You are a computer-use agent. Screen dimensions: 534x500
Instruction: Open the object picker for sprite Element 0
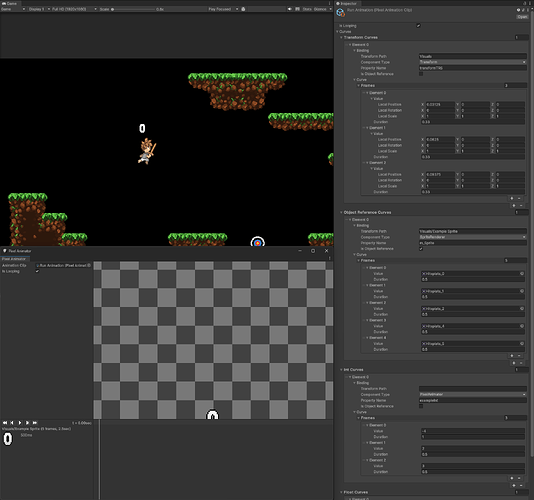[521, 274]
